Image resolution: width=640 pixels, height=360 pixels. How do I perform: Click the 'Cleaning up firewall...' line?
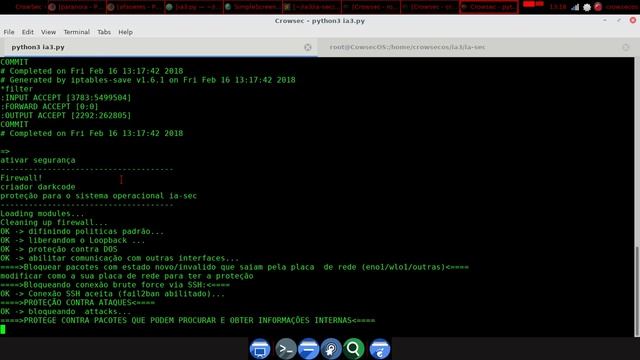pos(54,223)
